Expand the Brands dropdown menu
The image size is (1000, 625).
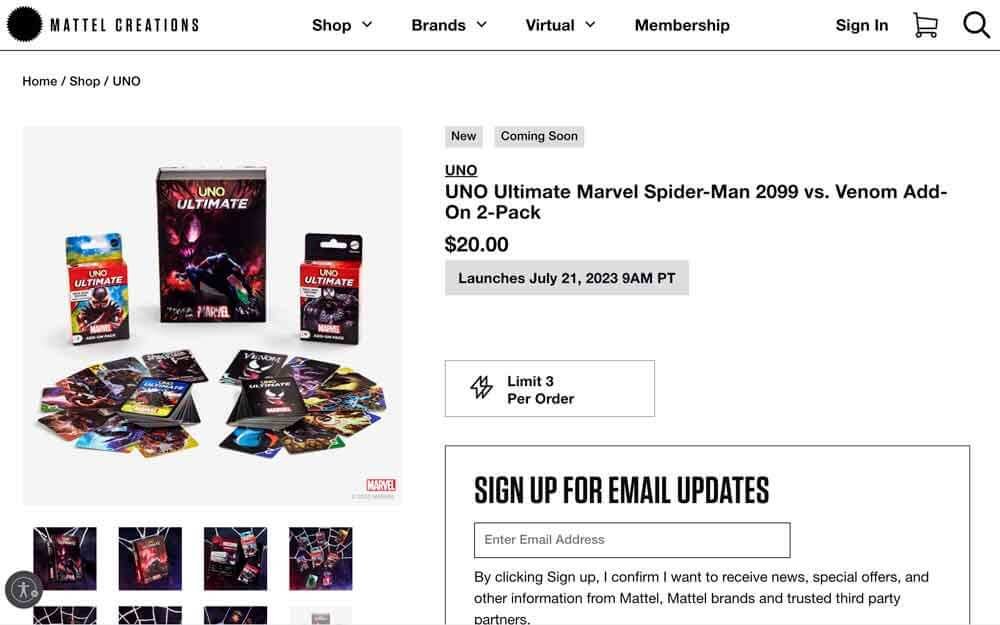449,25
